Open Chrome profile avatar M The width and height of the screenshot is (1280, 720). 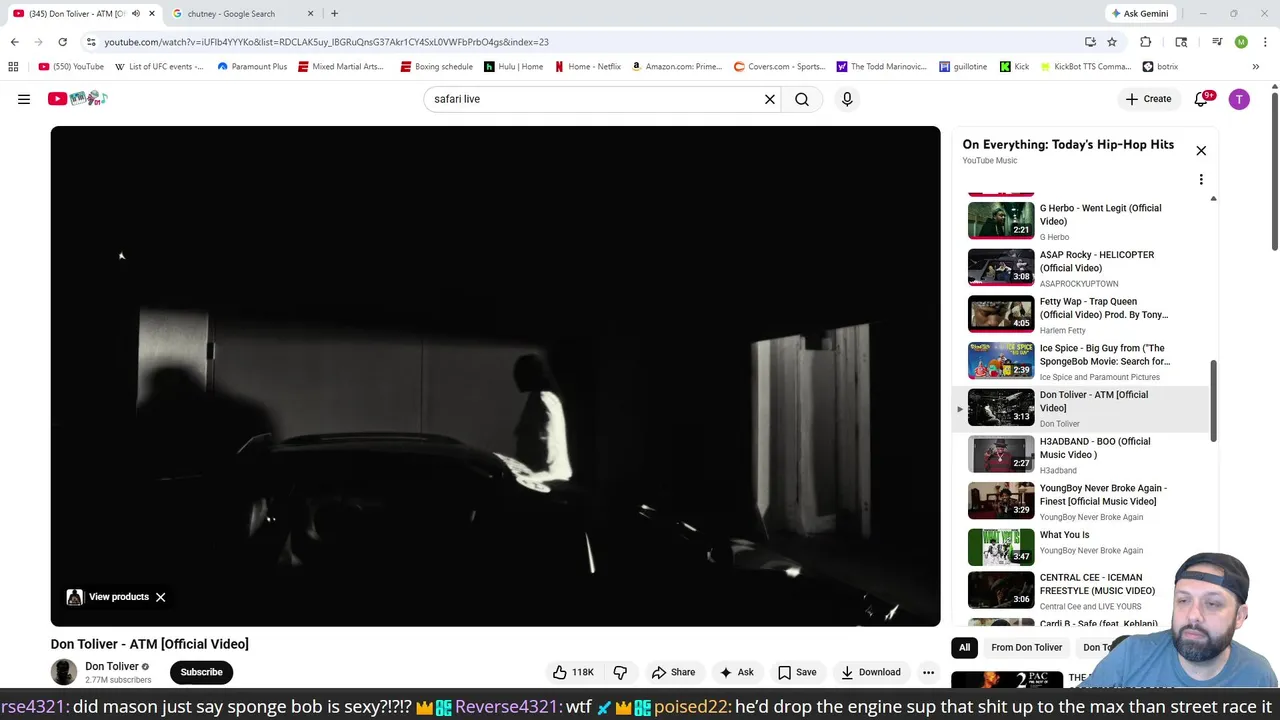coord(1241,42)
